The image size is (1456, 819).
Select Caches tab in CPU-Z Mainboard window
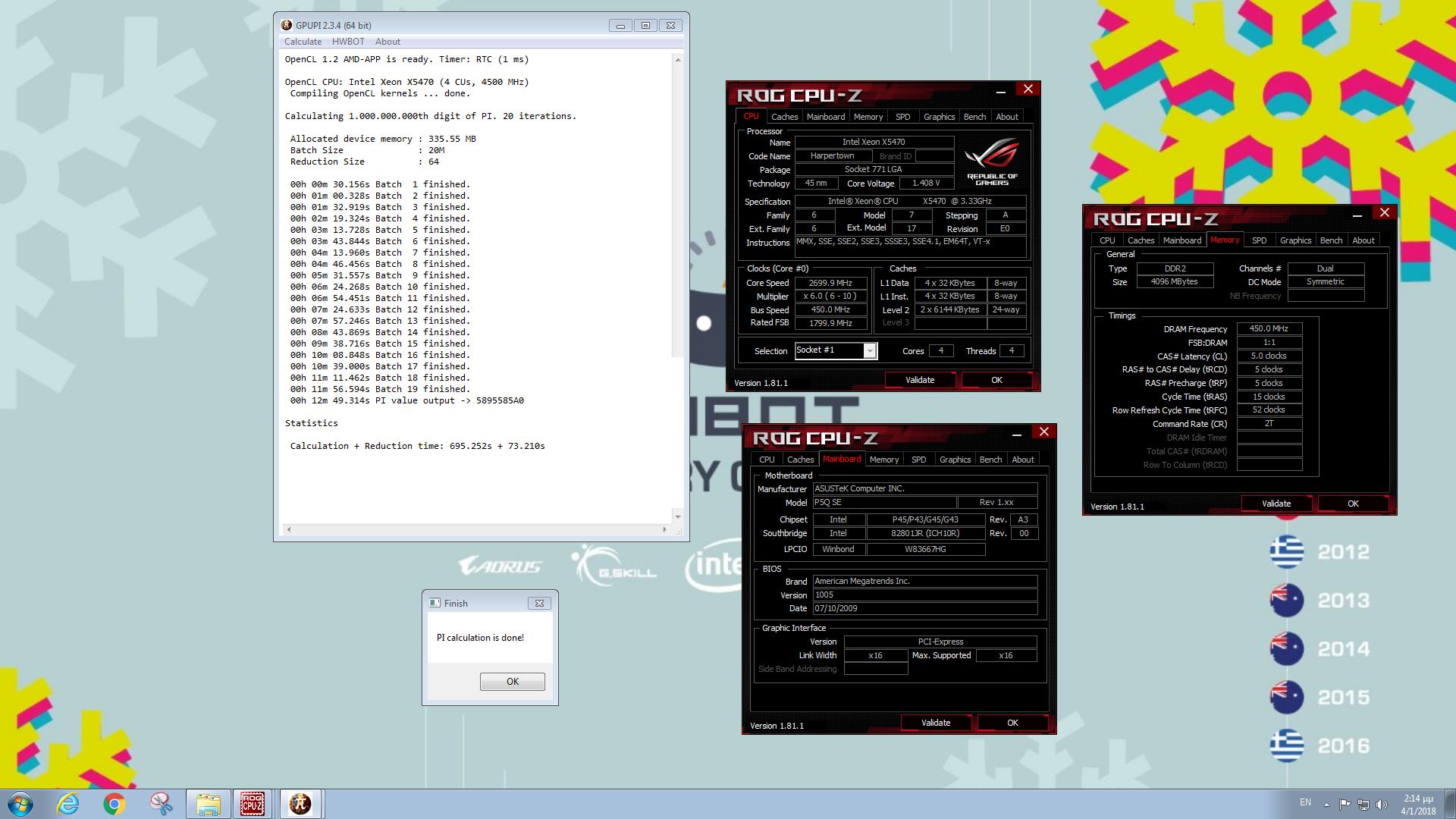pyautogui.click(x=800, y=460)
